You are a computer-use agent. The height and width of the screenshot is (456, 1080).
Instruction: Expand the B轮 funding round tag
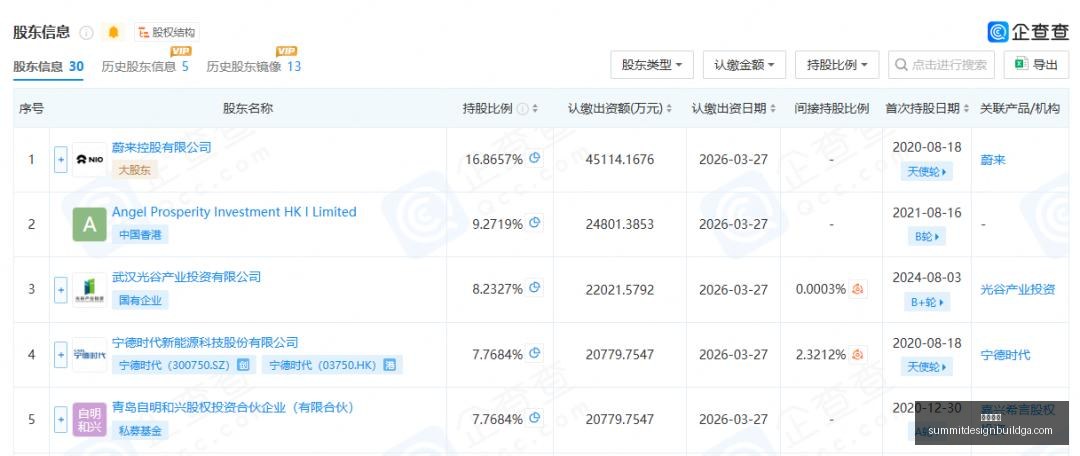926,237
